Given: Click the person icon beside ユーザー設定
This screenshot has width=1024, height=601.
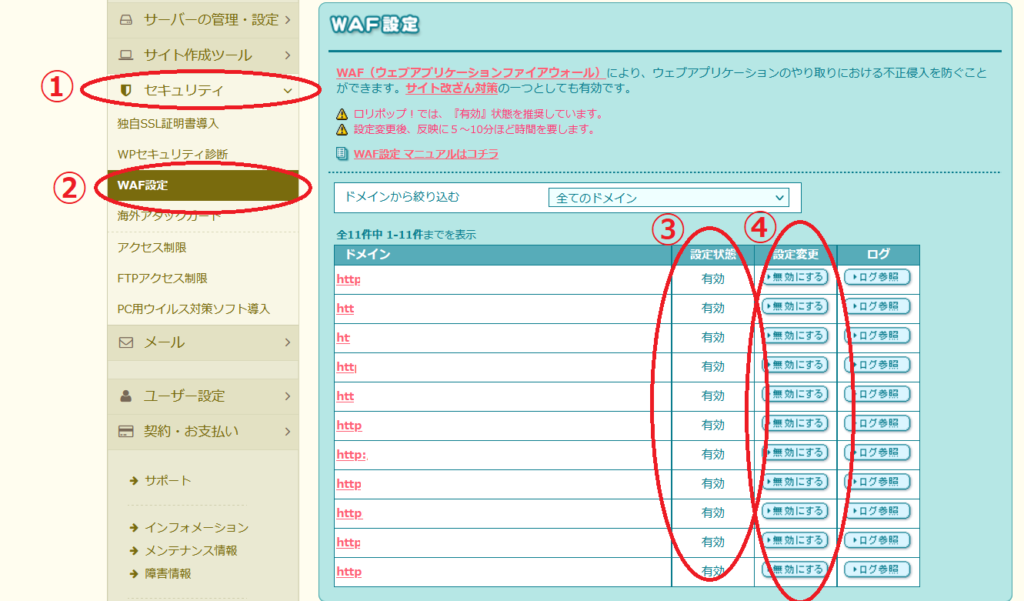Looking at the screenshot, I should [126, 396].
